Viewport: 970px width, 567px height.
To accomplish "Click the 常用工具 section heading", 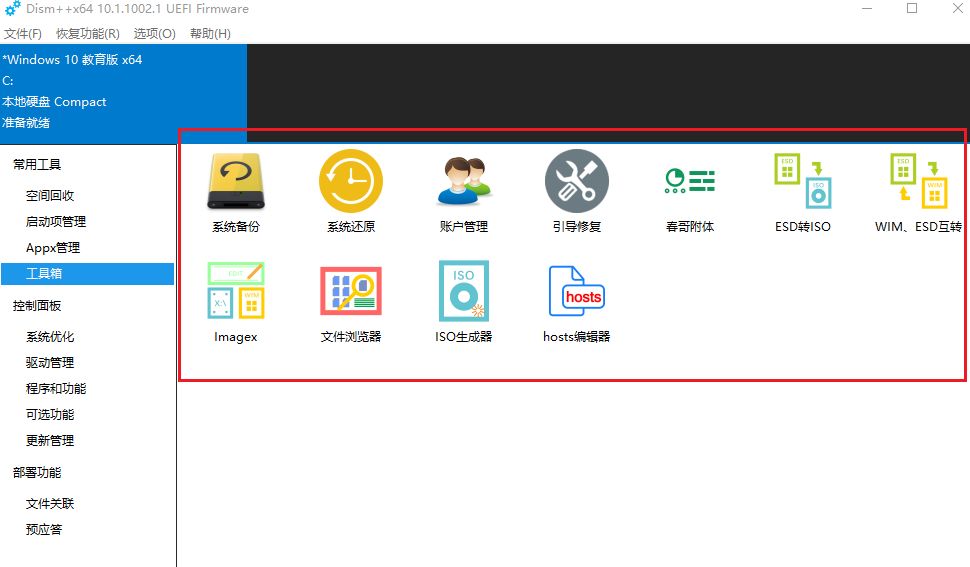I will [37, 164].
